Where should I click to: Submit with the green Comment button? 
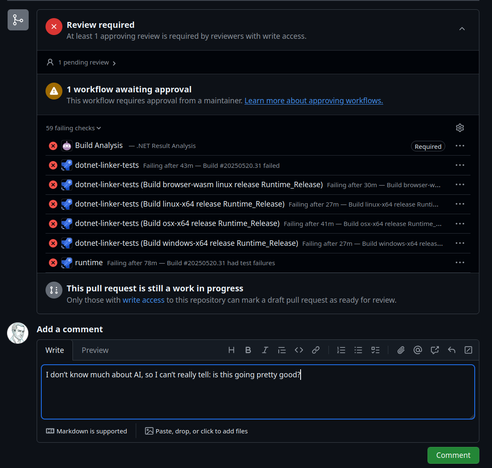[x=453, y=455]
